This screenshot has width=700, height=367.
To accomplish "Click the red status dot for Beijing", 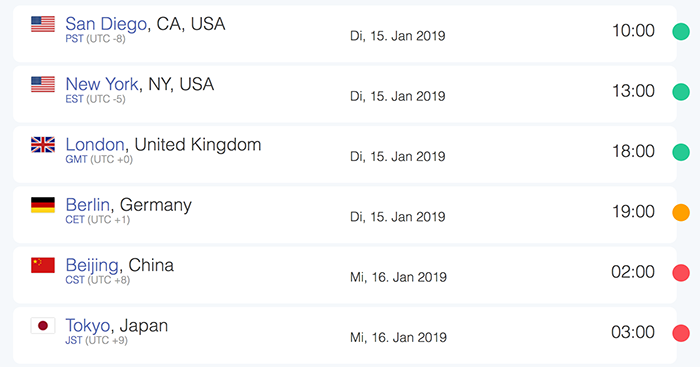I will (681, 273).
